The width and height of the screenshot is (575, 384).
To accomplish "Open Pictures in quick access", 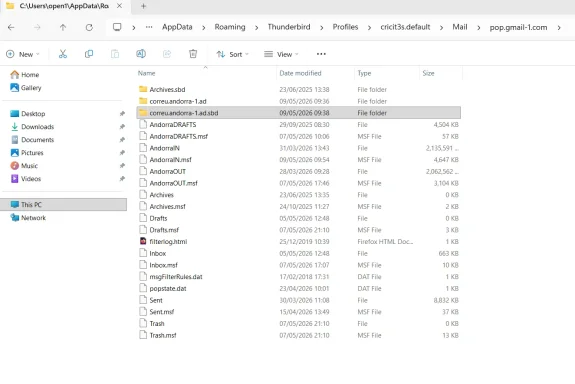I will pyautogui.click(x=27, y=153).
